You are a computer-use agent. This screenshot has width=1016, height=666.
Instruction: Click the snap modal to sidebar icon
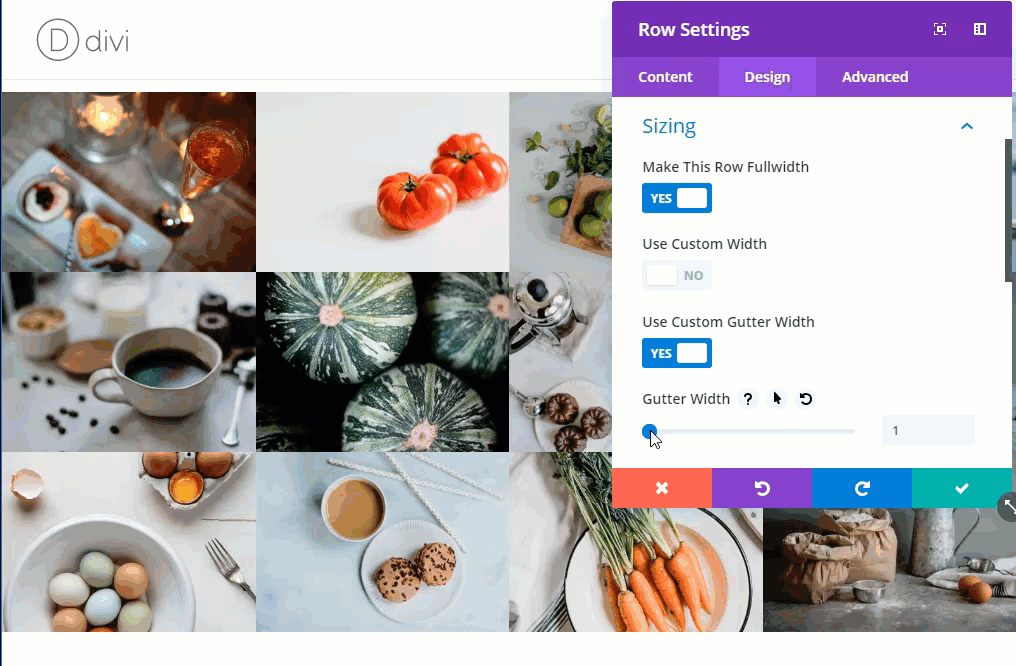coord(980,29)
